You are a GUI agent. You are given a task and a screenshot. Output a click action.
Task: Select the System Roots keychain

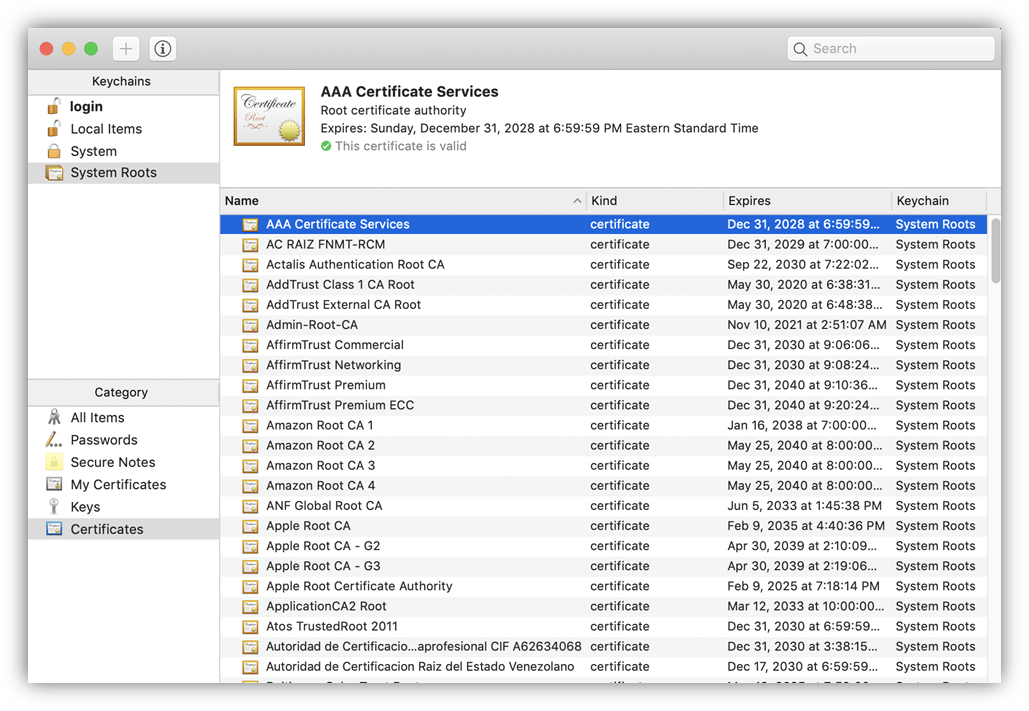123,173
